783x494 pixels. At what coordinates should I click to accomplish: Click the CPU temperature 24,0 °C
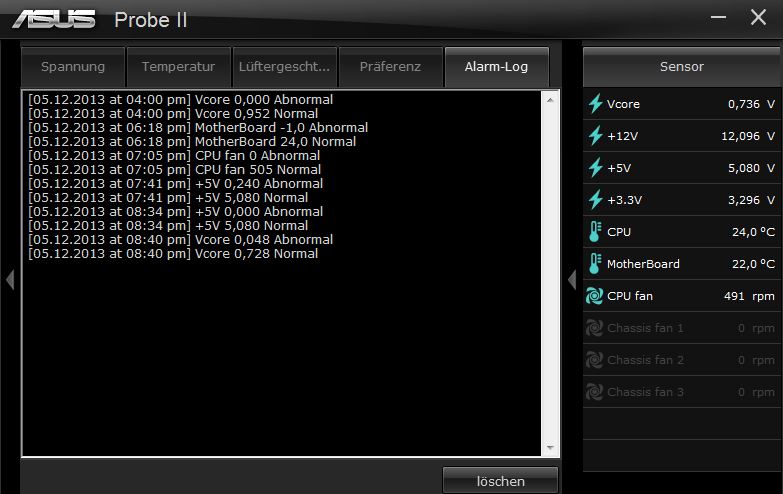click(x=754, y=232)
